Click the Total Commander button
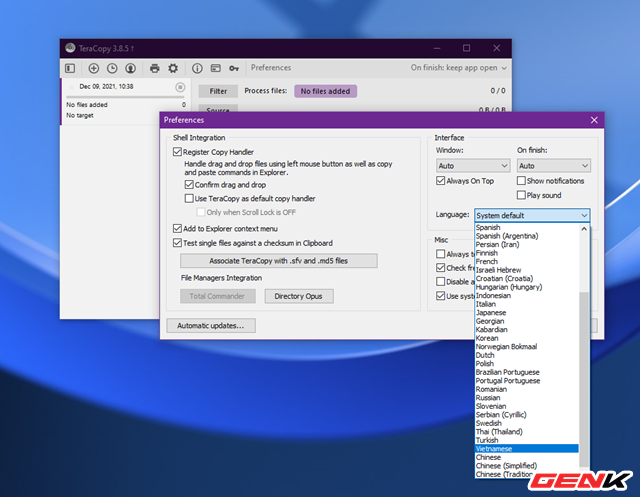The height and width of the screenshot is (497, 640). click(x=218, y=296)
